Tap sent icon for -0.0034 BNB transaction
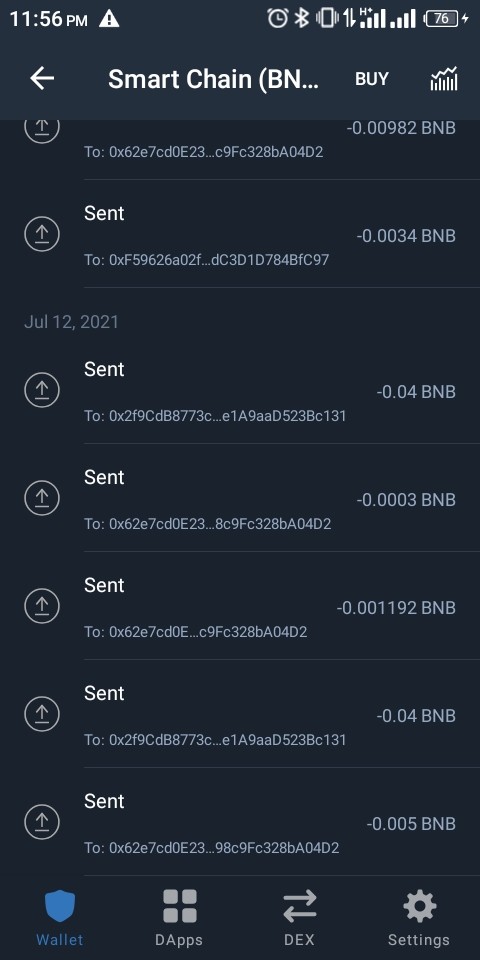 pos(42,234)
